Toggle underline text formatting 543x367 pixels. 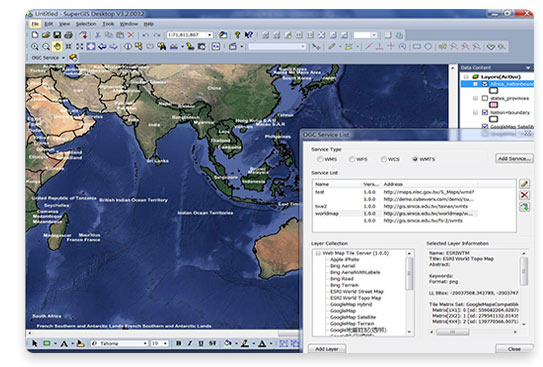click(x=201, y=343)
